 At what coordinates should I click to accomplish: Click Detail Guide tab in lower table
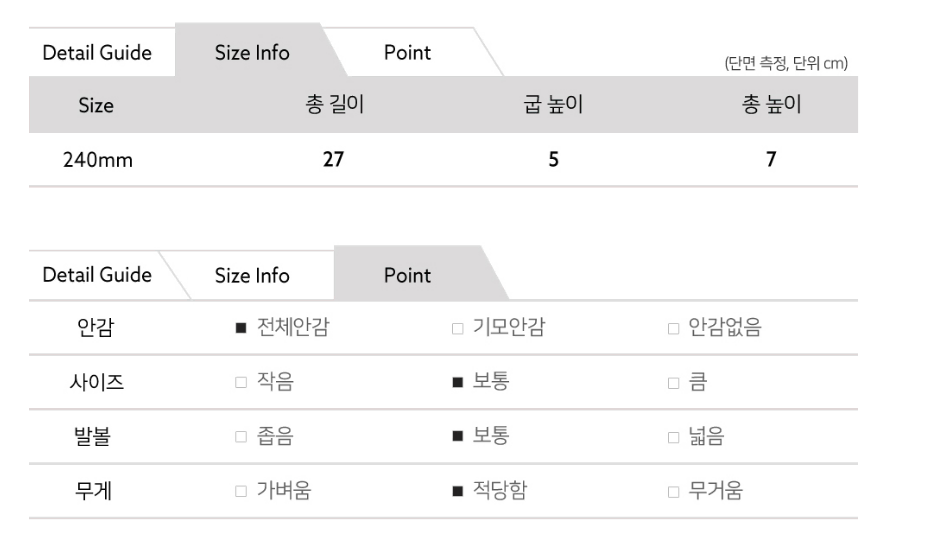(x=97, y=275)
